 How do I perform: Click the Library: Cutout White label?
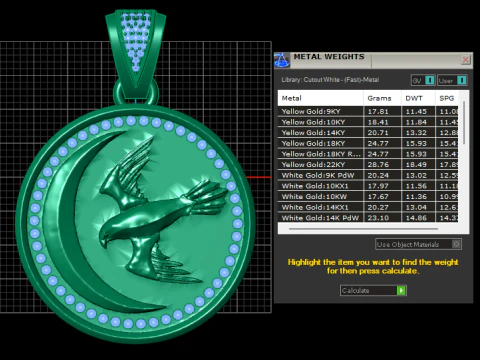330,80
